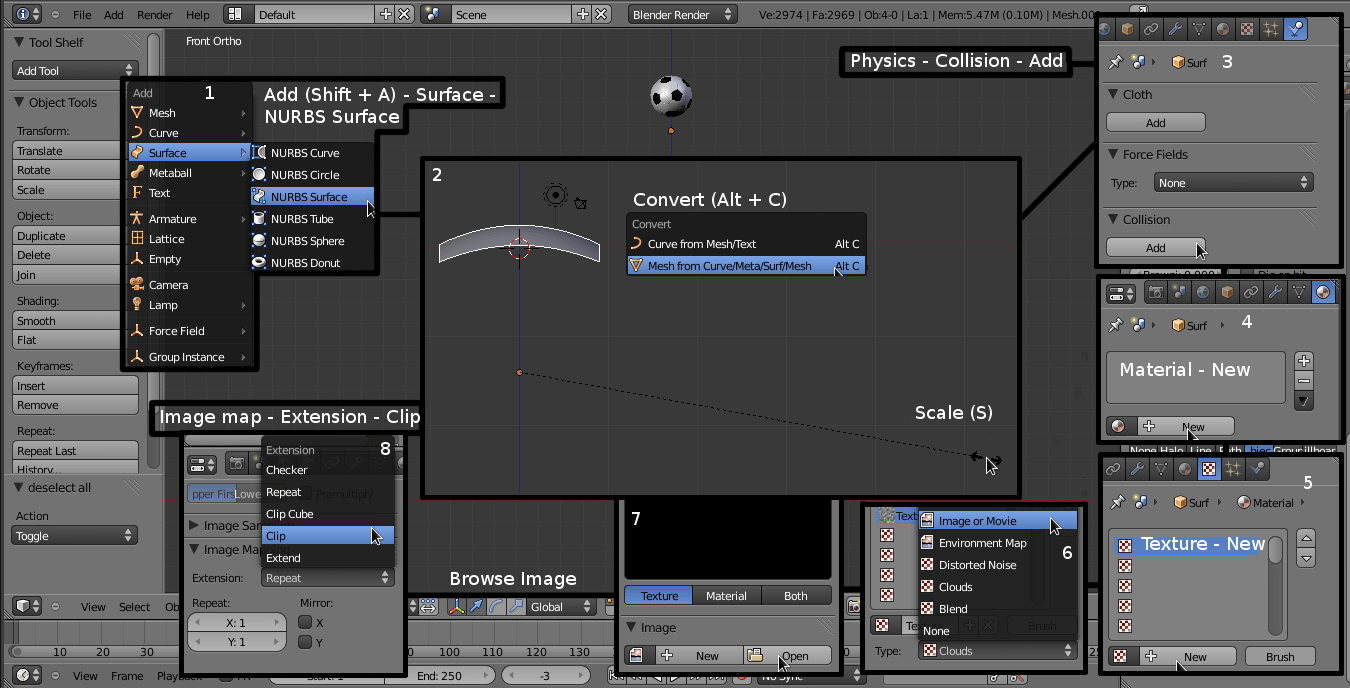
Task: Click the Repeat Last button
Action: click(76, 451)
